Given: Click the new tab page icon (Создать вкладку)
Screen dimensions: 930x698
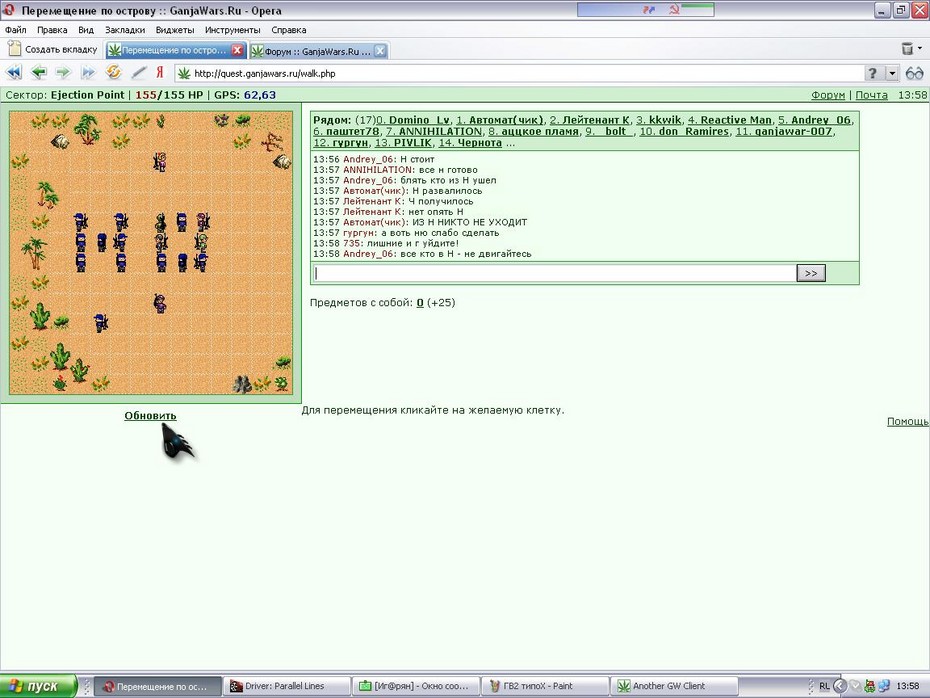Looking at the screenshot, I should click(x=14, y=49).
